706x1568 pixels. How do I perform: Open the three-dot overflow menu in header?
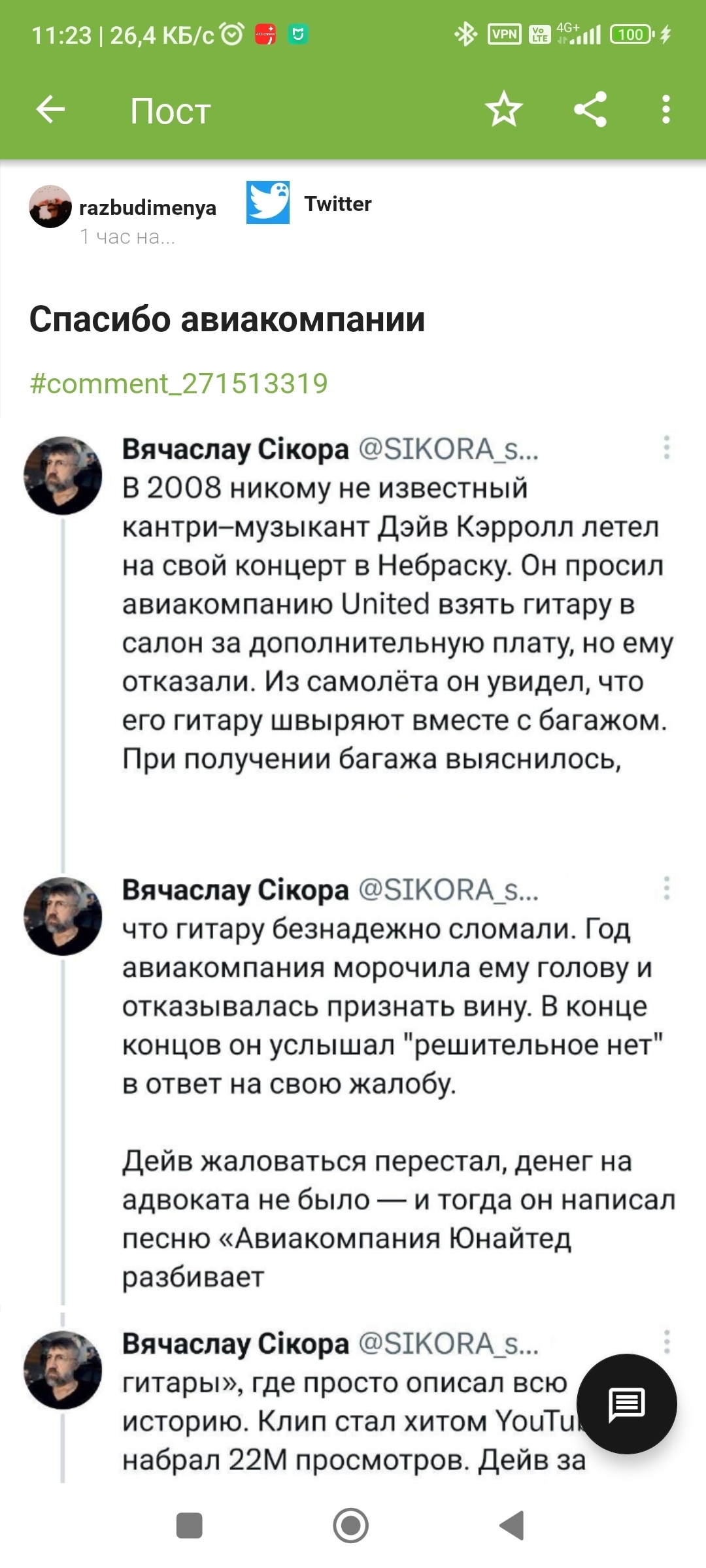point(666,109)
